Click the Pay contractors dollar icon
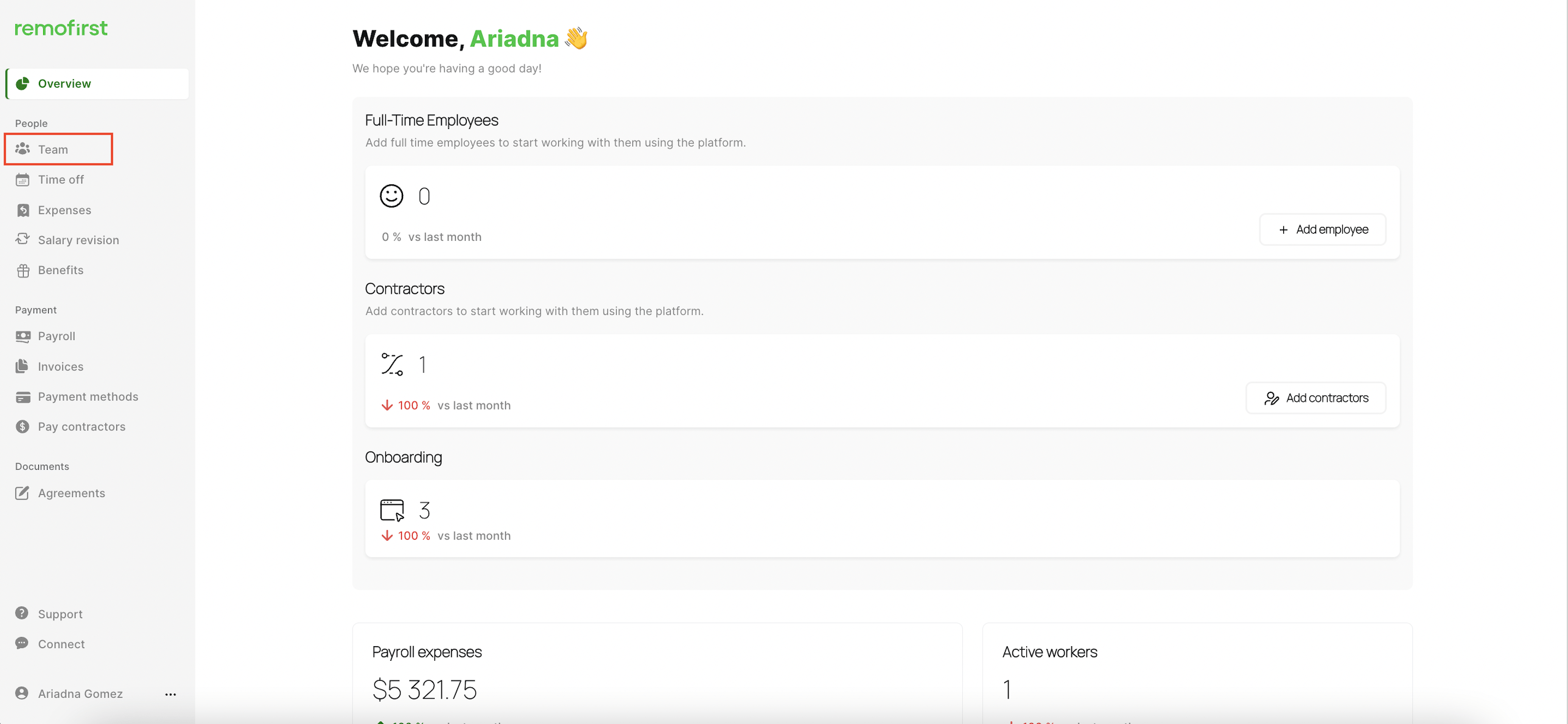1568x724 pixels. pyautogui.click(x=23, y=426)
